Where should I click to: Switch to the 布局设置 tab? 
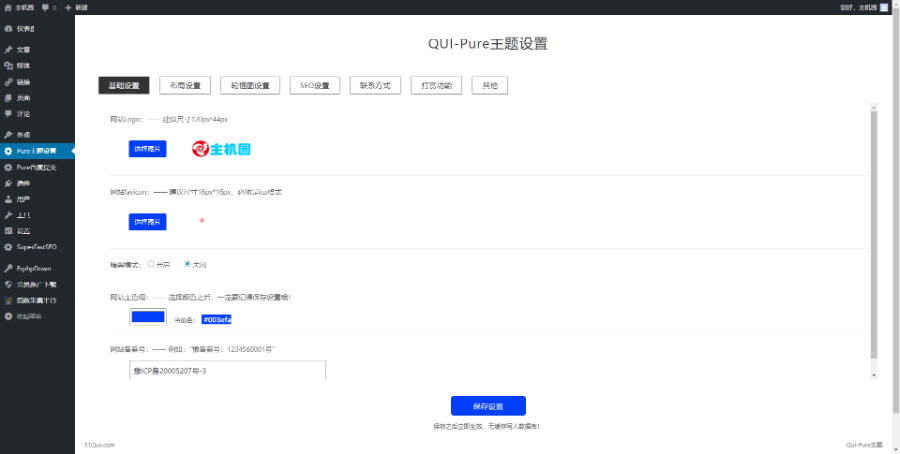pos(185,86)
